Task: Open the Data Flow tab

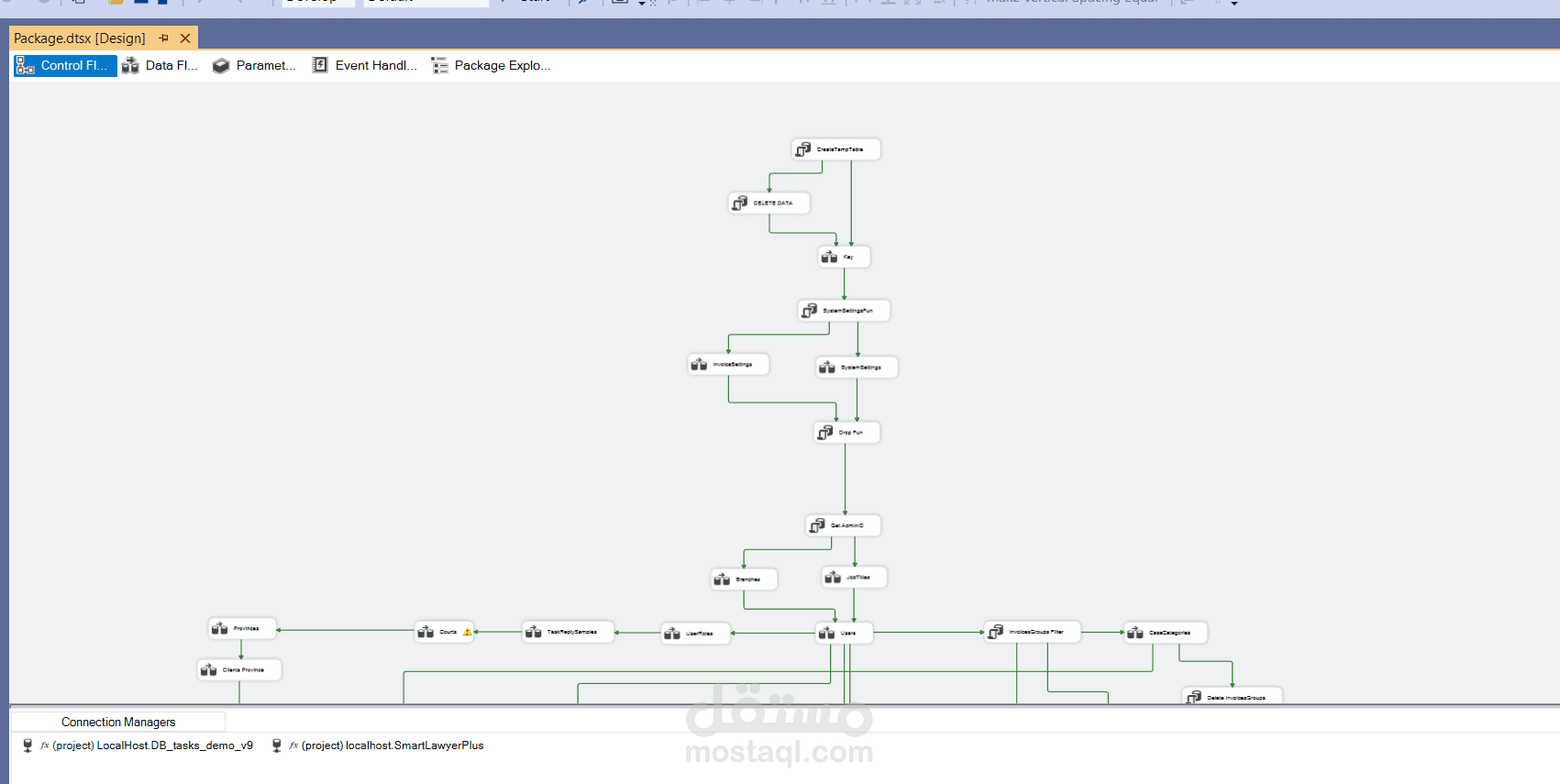Action: click(160, 66)
